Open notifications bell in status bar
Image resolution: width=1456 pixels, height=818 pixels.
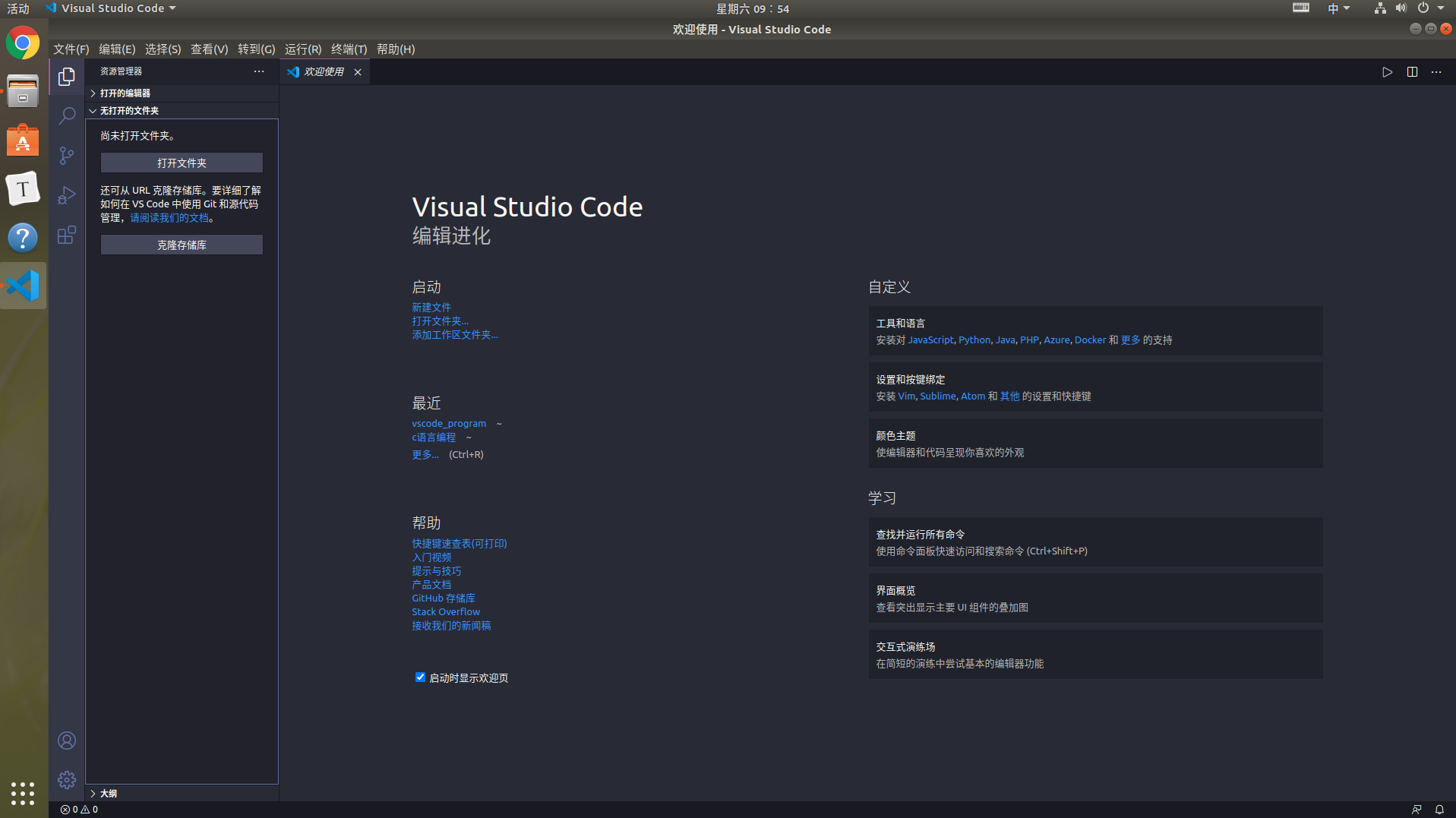point(1439,810)
